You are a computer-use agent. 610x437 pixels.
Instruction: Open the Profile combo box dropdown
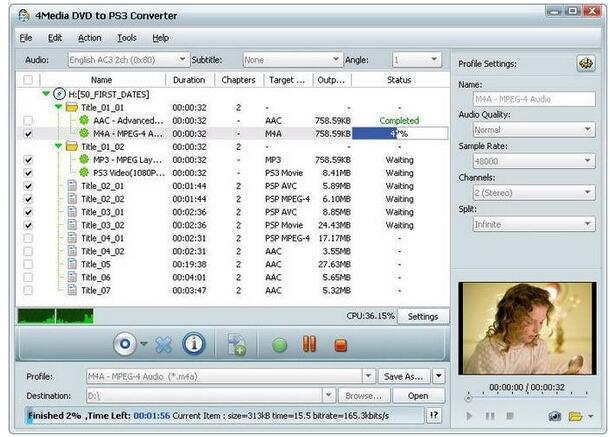pos(368,376)
